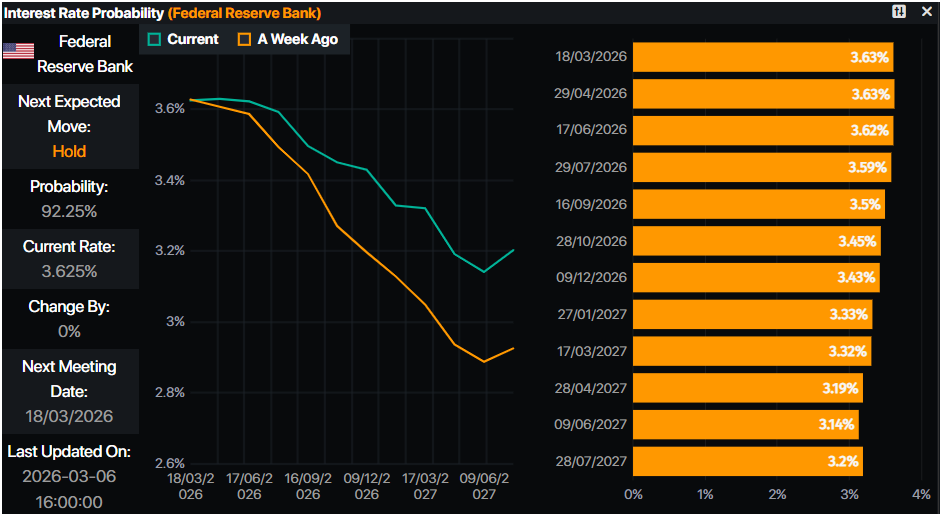The height and width of the screenshot is (516, 942).
Task: Click the Current Rate 3.625% value
Action: click(x=69, y=271)
